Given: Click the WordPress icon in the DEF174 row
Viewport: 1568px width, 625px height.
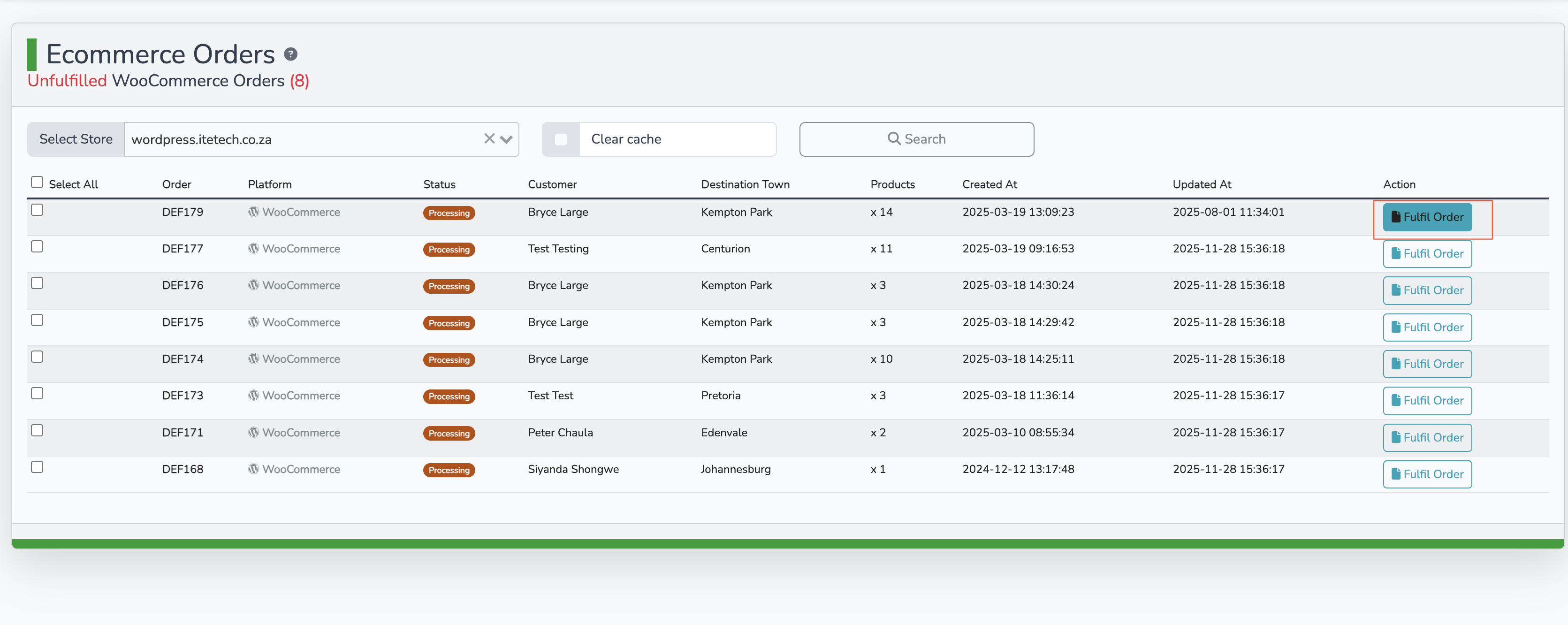Looking at the screenshot, I should (x=253, y=358).
